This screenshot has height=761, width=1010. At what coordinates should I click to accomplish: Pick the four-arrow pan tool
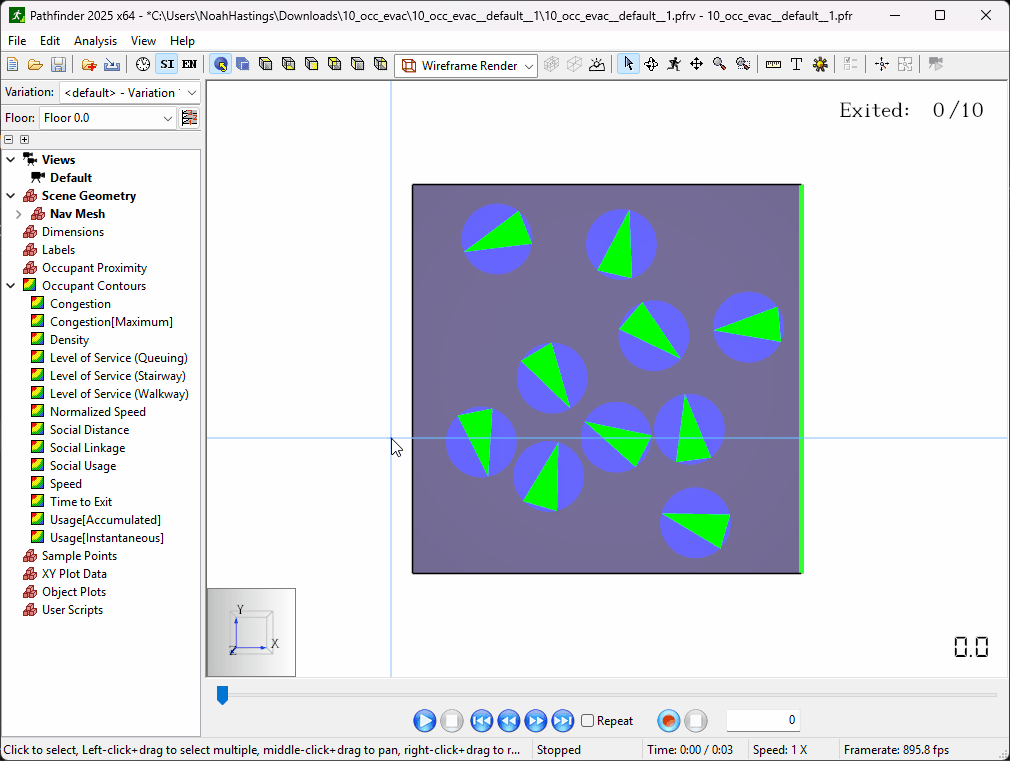tap(696, 64)
